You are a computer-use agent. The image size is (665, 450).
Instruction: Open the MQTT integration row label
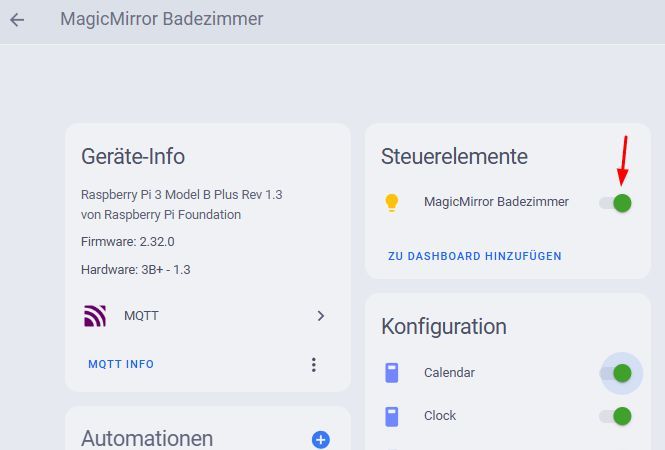click(141, 316)
